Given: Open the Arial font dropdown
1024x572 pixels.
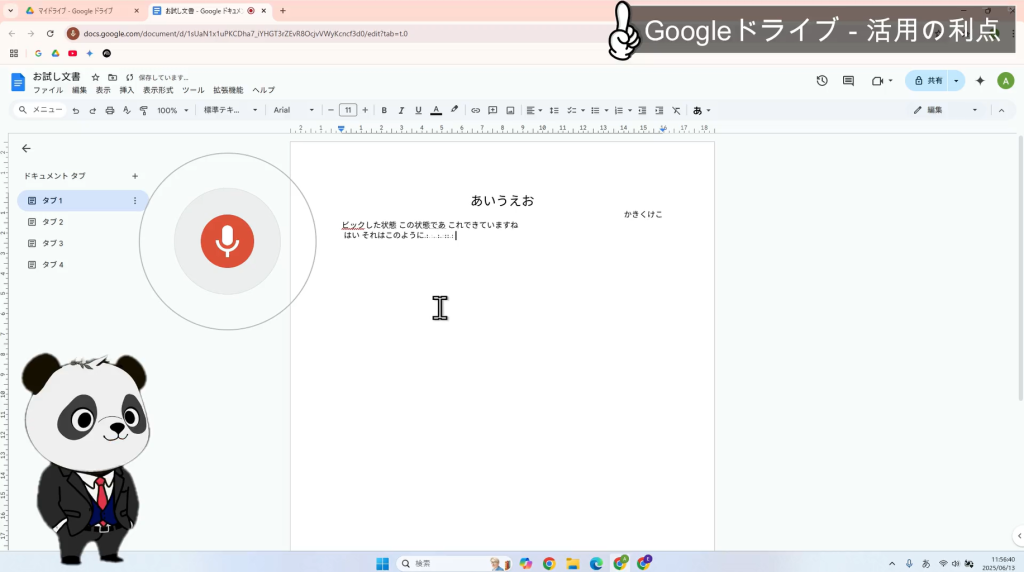Looking at the screenshot, I should pos(293,110).
